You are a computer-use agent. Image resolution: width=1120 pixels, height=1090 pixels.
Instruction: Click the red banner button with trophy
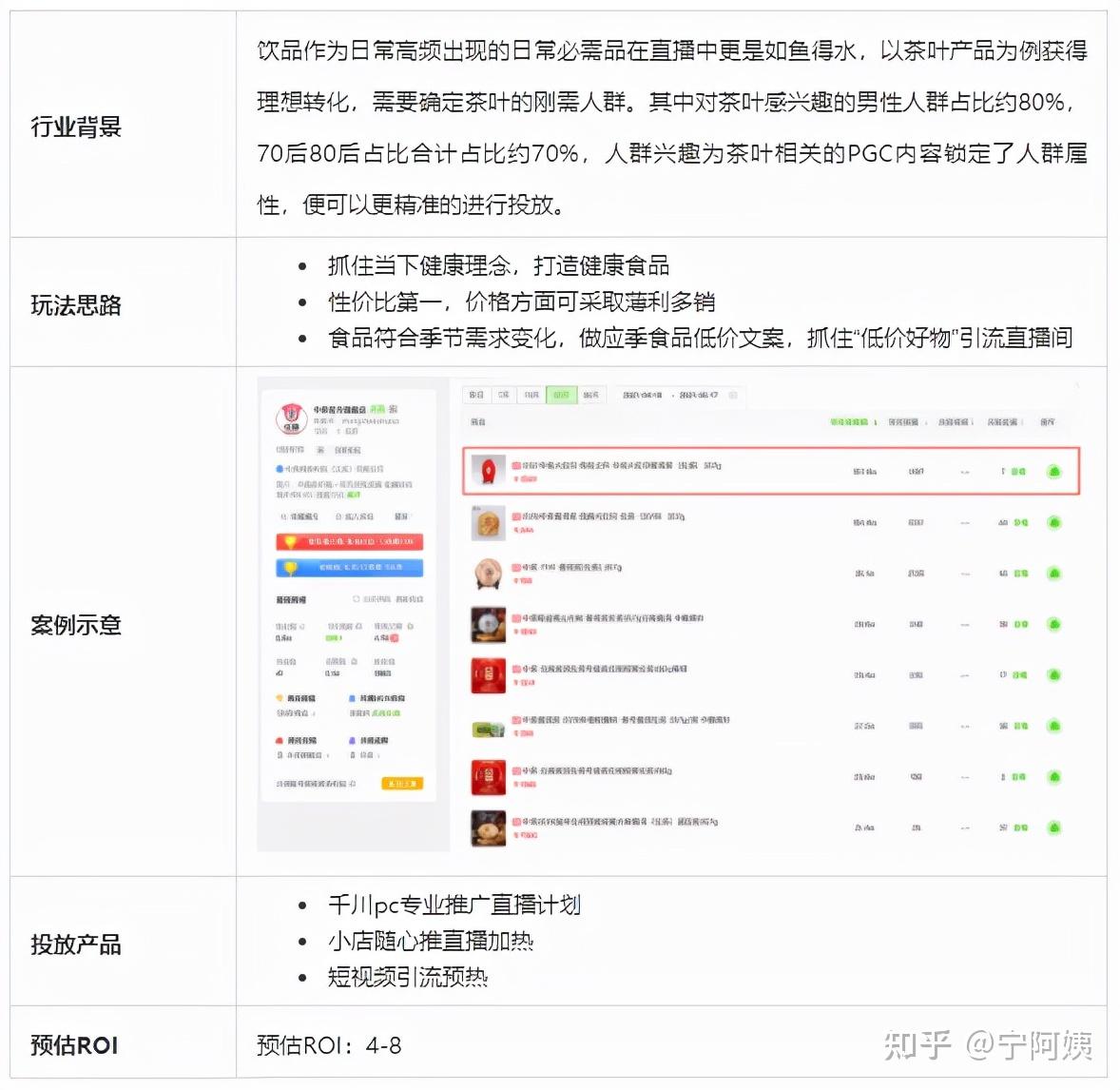click(349, 542)
